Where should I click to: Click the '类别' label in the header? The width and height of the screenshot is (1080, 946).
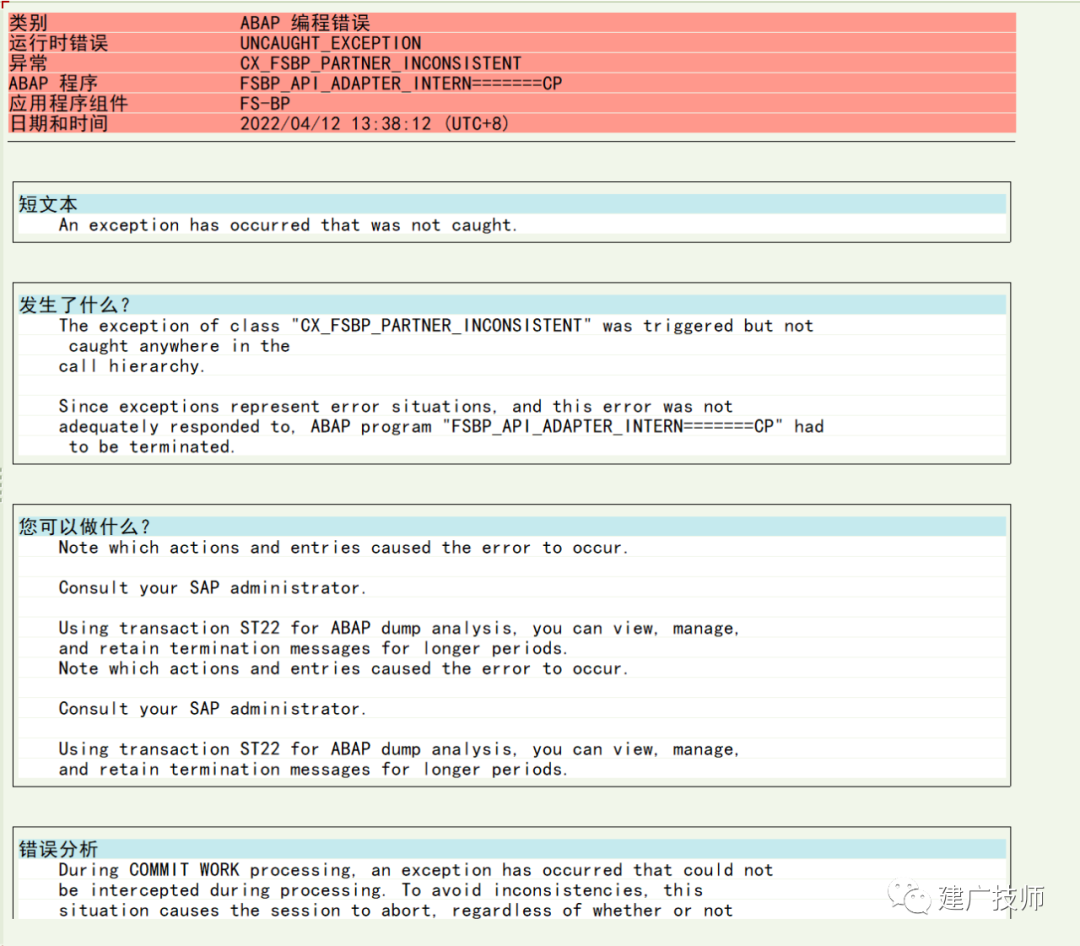tap(28, 23)
